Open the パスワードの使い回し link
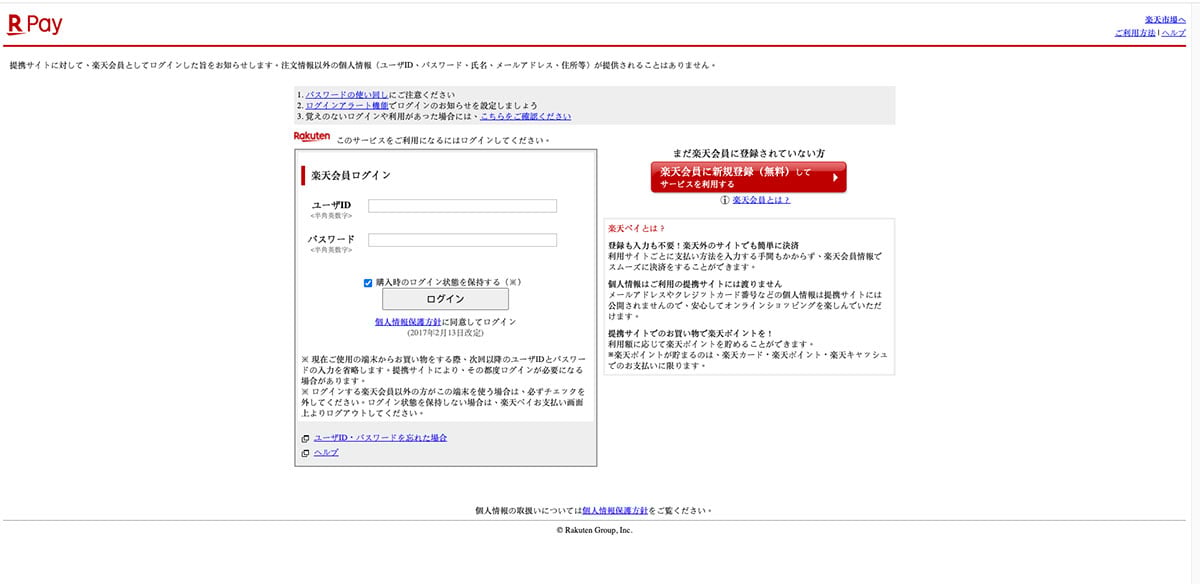The height and width of the screenshot is (584, 1200). (347, 94)
